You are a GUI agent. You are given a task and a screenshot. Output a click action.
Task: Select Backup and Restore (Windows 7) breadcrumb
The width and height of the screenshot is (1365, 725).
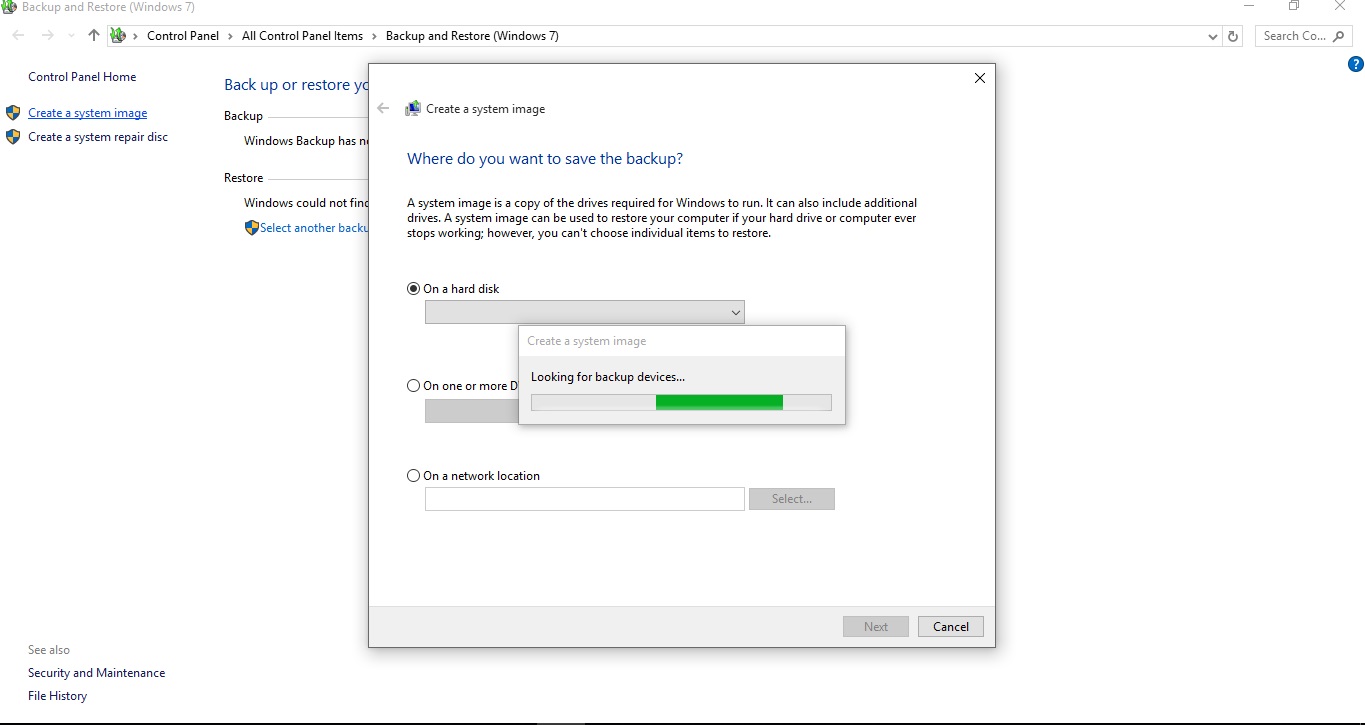472,36
